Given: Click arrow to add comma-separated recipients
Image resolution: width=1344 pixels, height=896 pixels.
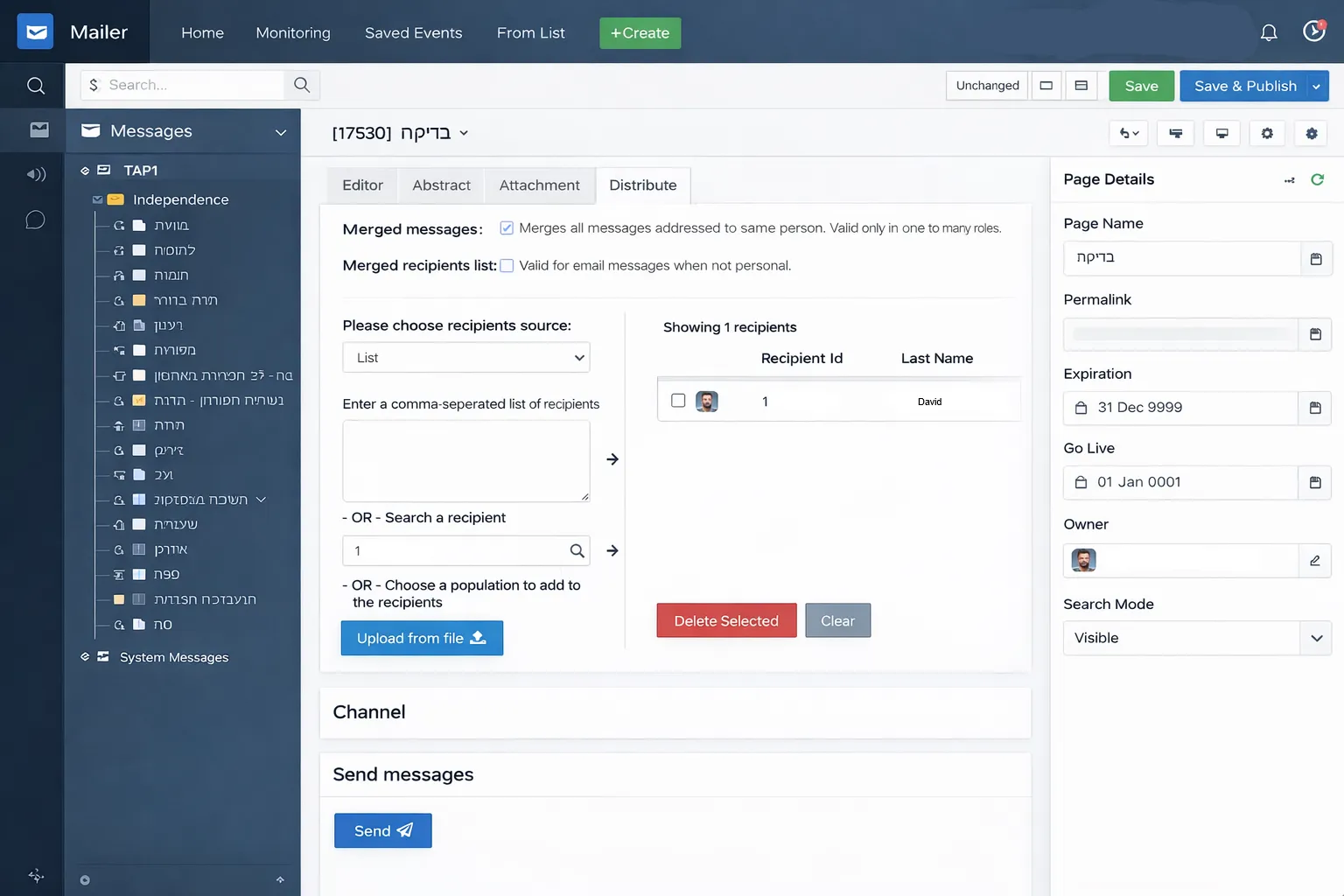Looking at the screenshot, I should click(x=612, y=459).
